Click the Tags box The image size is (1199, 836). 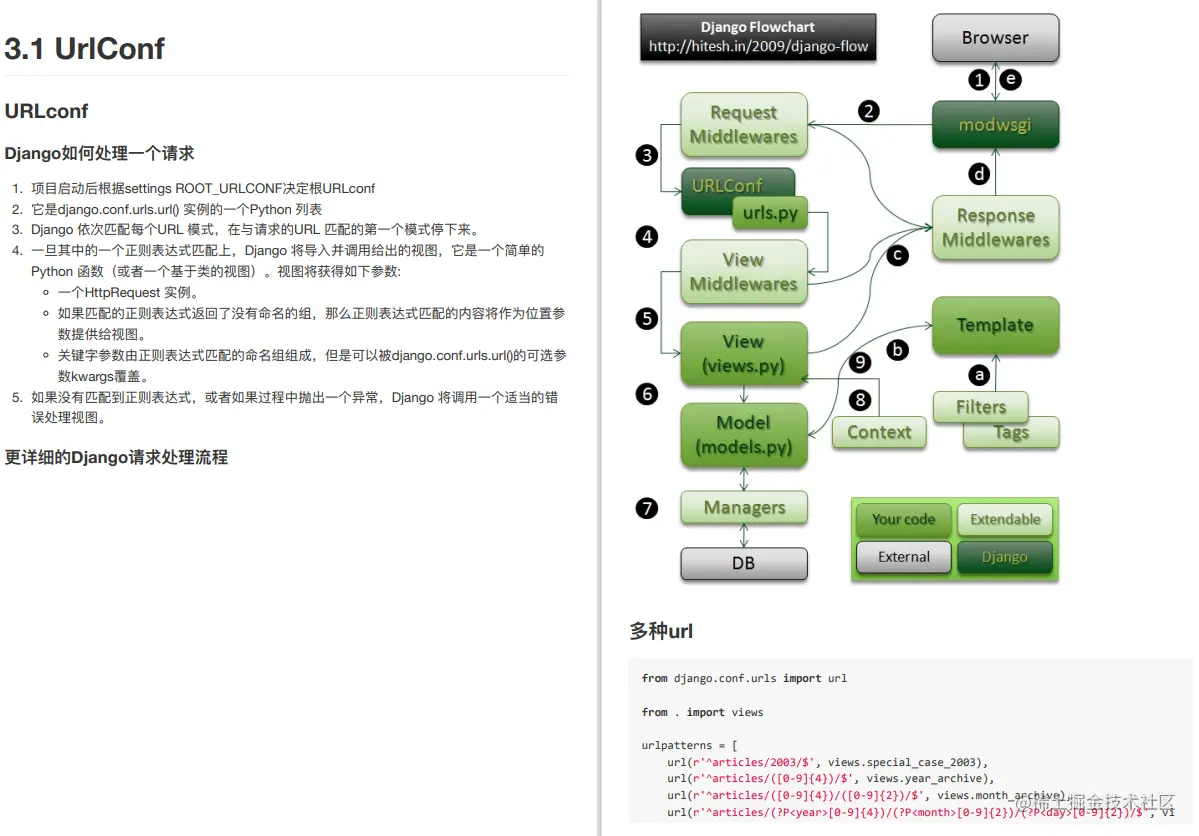tap(1011, 432)
